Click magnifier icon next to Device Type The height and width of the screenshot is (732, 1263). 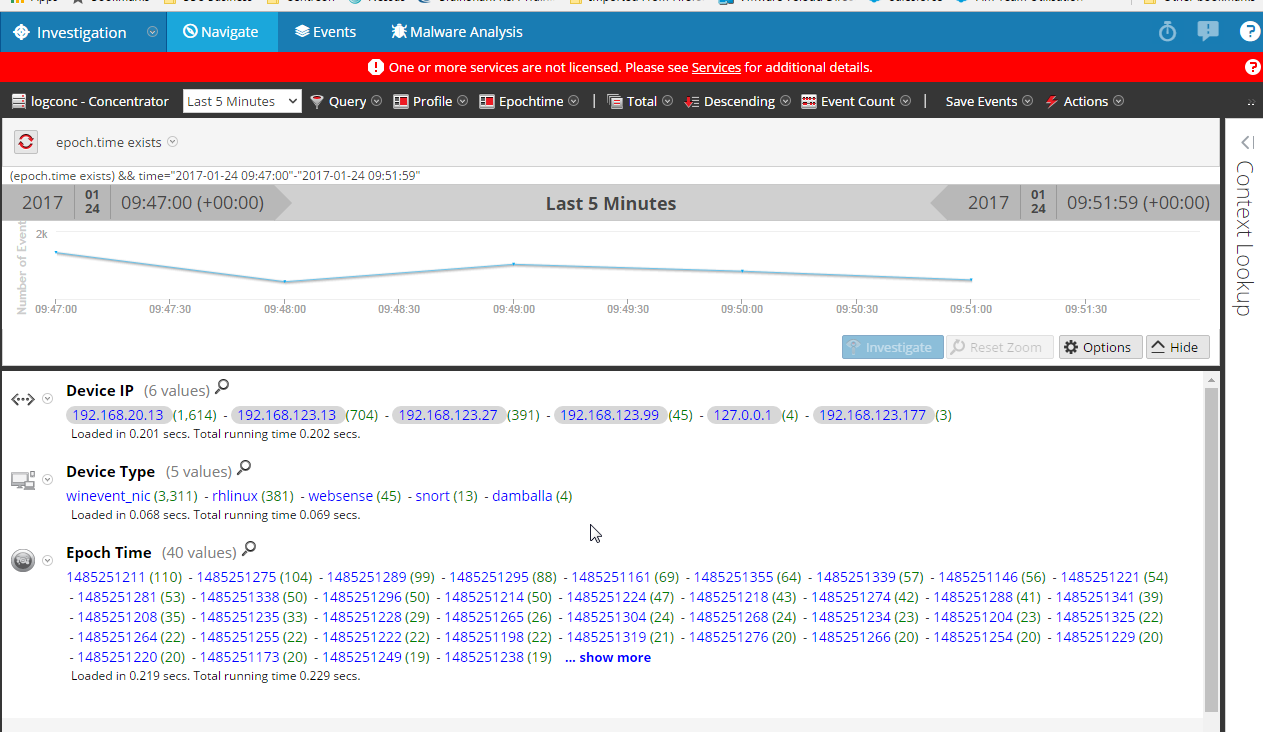[x=243, y=469]
